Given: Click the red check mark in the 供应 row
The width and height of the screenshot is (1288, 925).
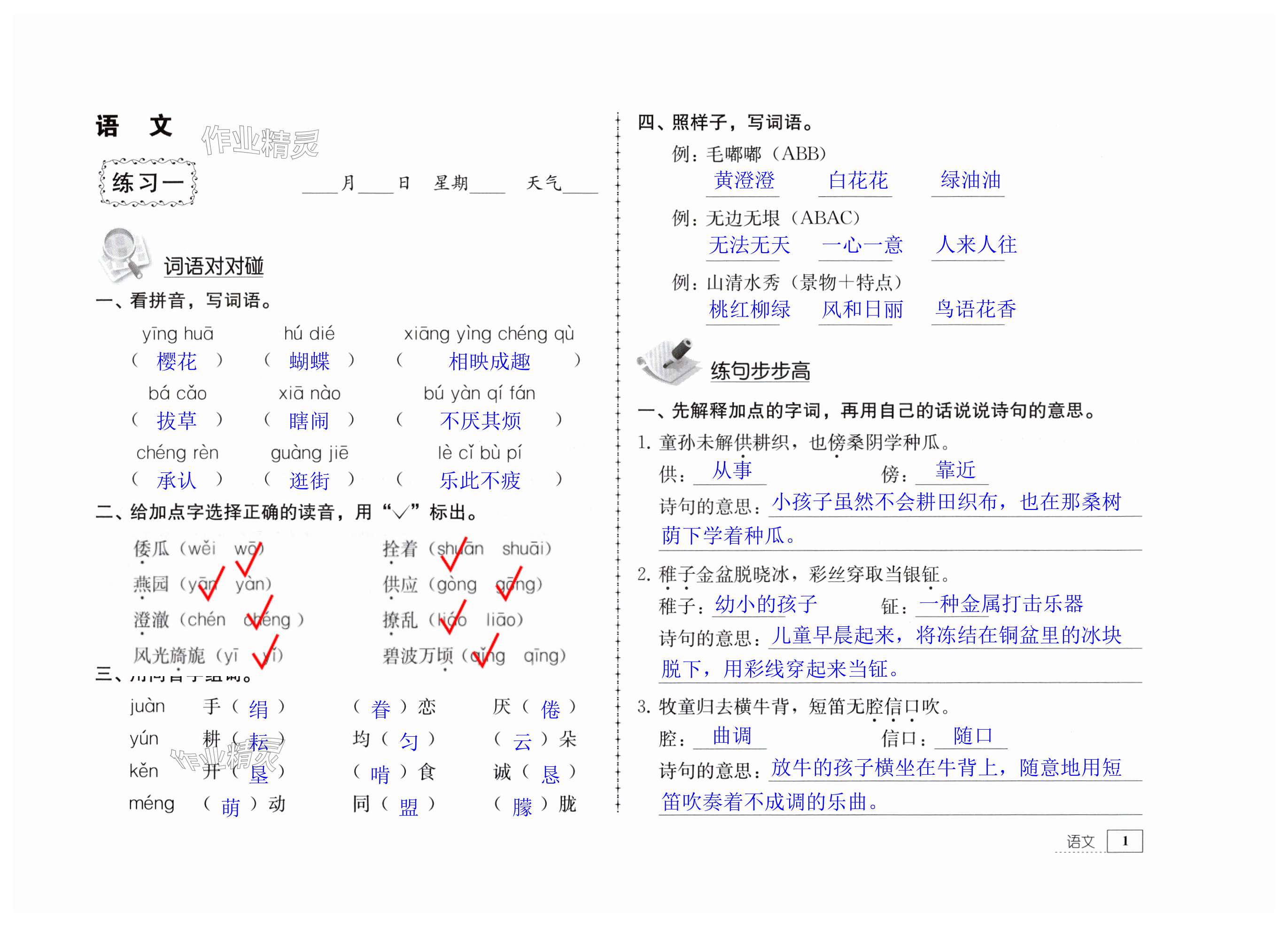Looking at the screenshot, I should pyautogui.click(x=509, y=583).
